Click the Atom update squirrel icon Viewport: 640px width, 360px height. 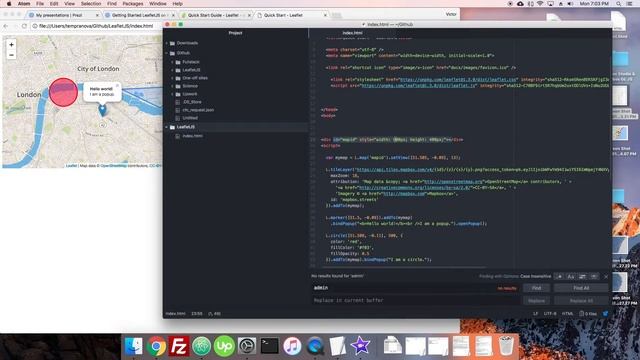point(605,314)
